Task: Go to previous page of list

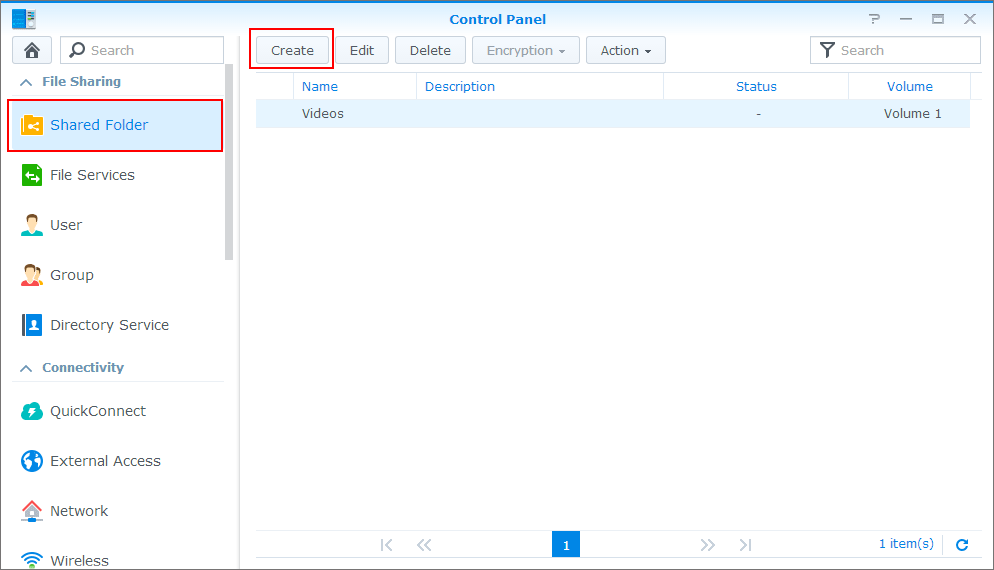Action: pos(424,545)
